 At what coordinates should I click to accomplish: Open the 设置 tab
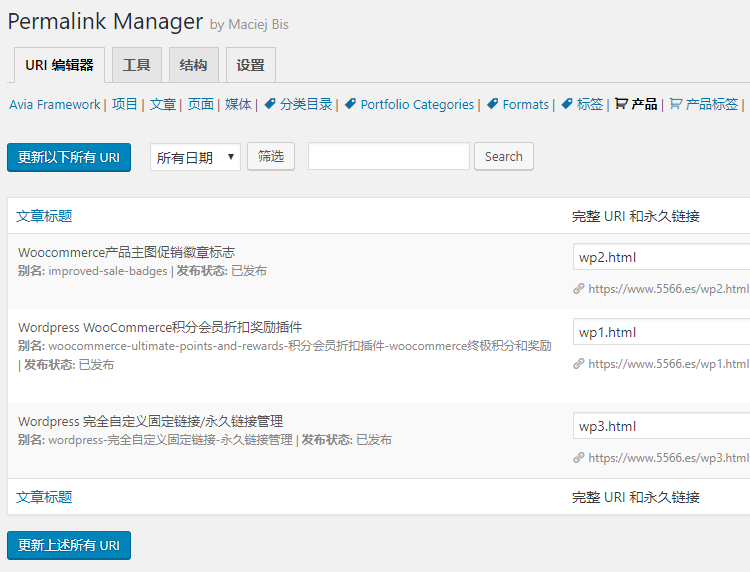(x=251, y=65)
